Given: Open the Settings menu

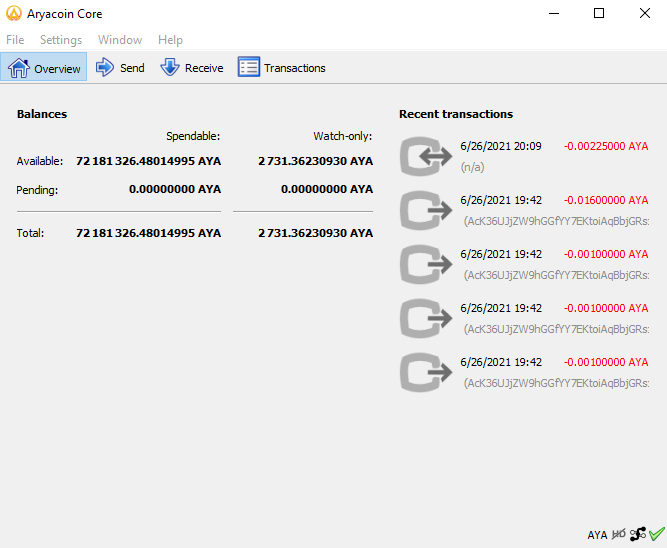Looking at the screenshot, I should 61,40.
